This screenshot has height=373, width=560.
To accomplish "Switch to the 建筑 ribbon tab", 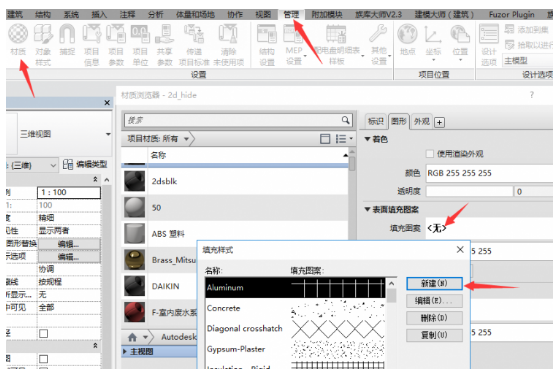I will point(15,15).
